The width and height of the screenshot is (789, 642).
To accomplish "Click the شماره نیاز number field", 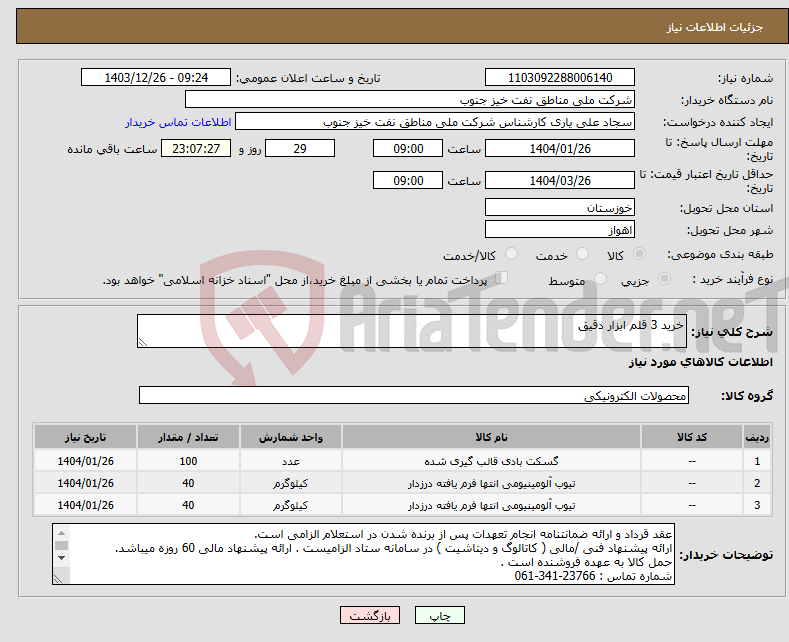I will point(560,77).
